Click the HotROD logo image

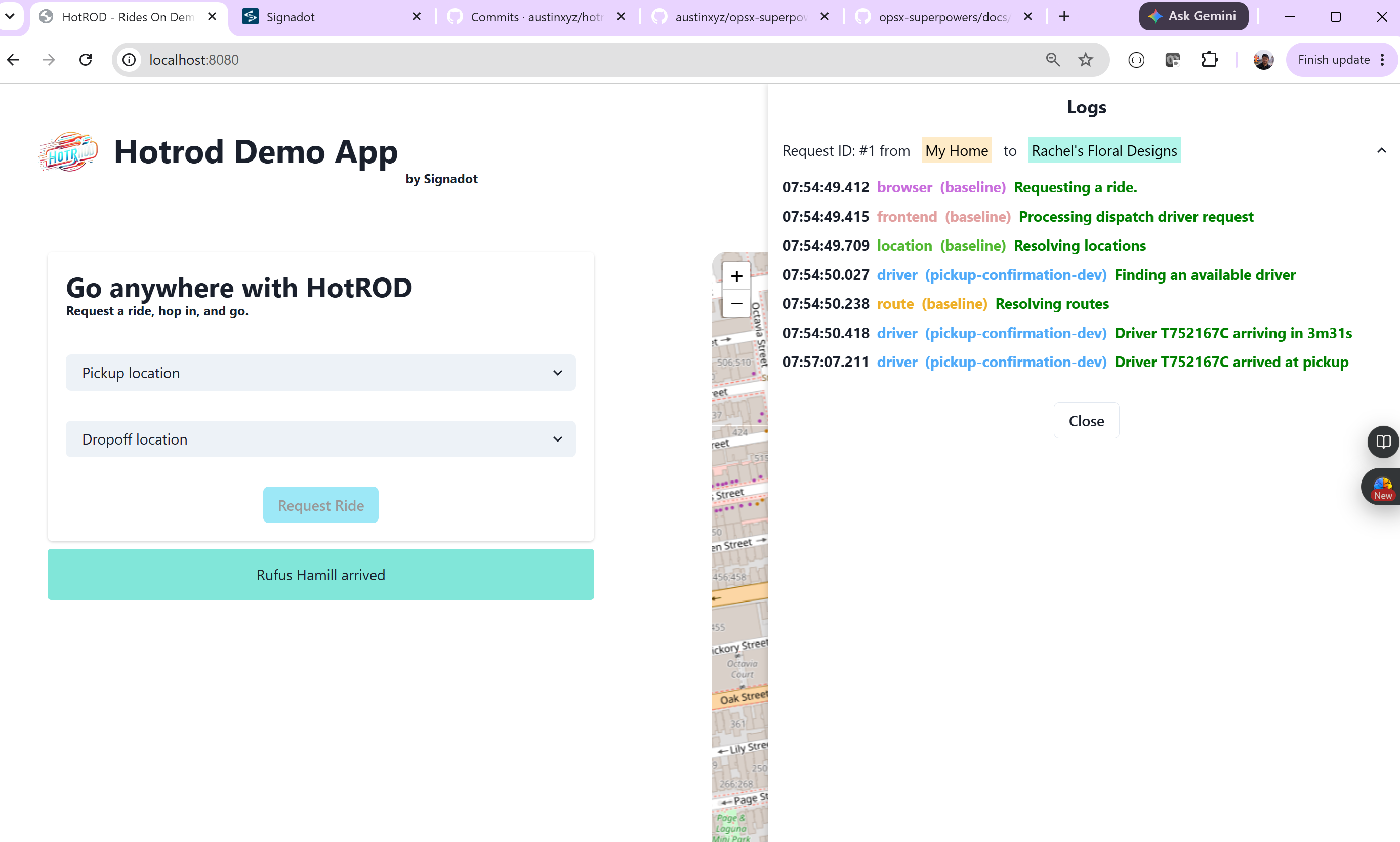tap(69, 151)
